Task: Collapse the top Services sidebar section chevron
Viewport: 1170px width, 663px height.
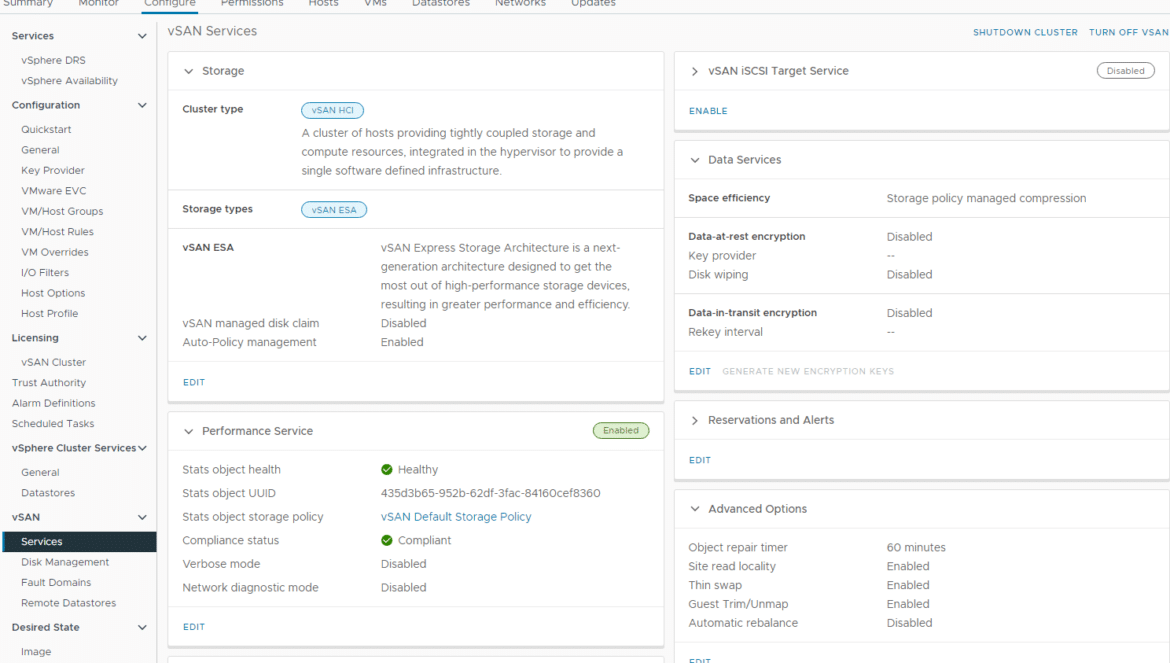Action: [142, 36]
